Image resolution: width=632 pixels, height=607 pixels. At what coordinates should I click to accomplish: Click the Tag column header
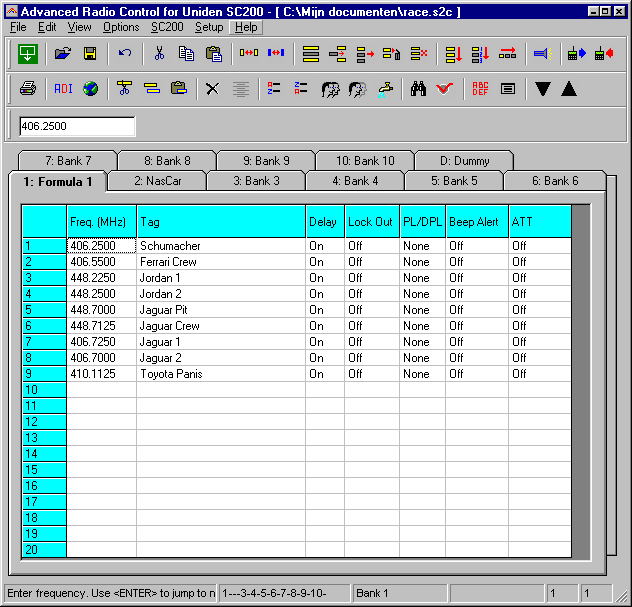(221, 221)
